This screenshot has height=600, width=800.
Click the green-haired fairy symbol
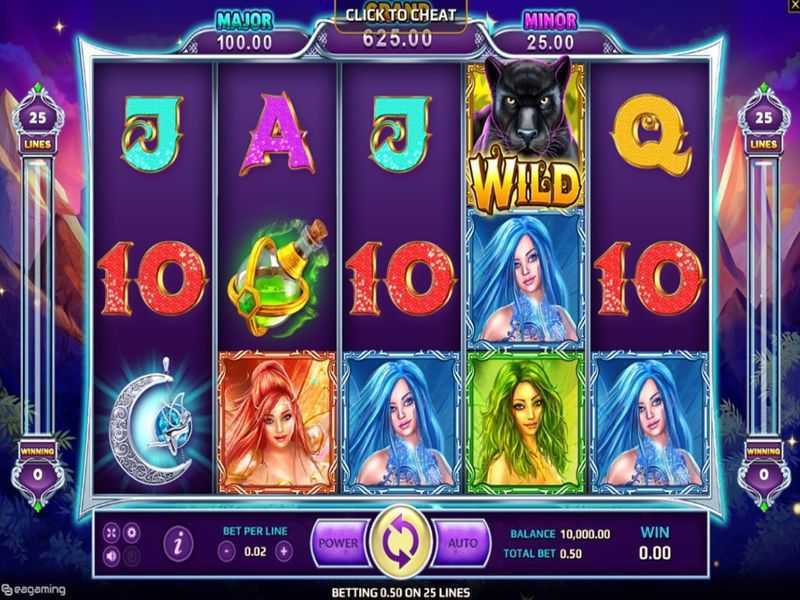[526, 421]
